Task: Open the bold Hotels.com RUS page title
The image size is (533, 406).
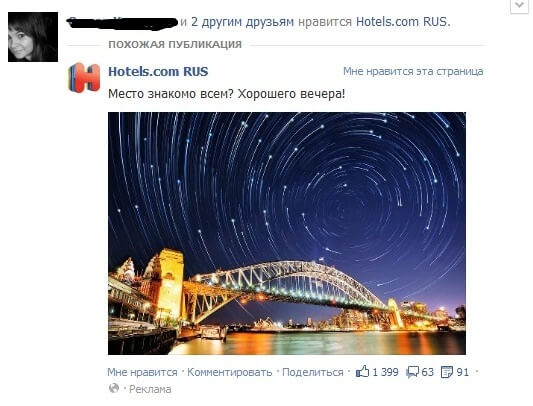Action: pos(158,72)
